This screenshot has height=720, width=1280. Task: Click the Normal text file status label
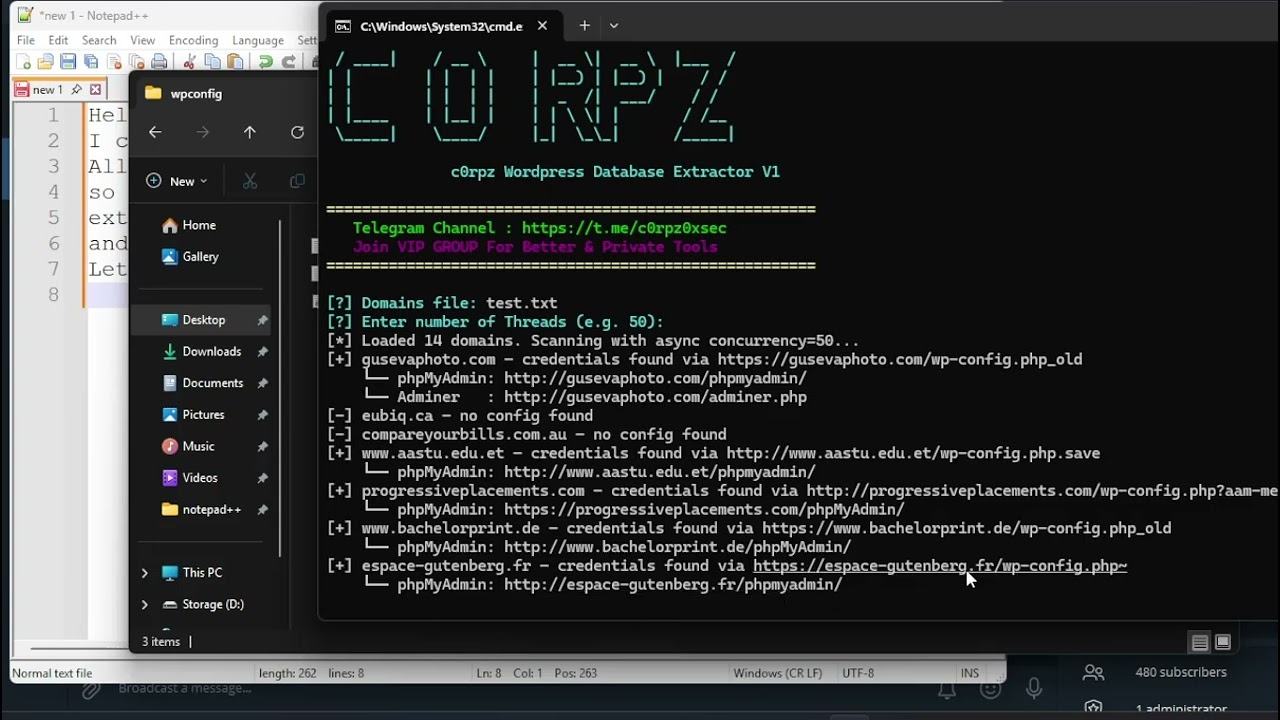pos(52,673)
